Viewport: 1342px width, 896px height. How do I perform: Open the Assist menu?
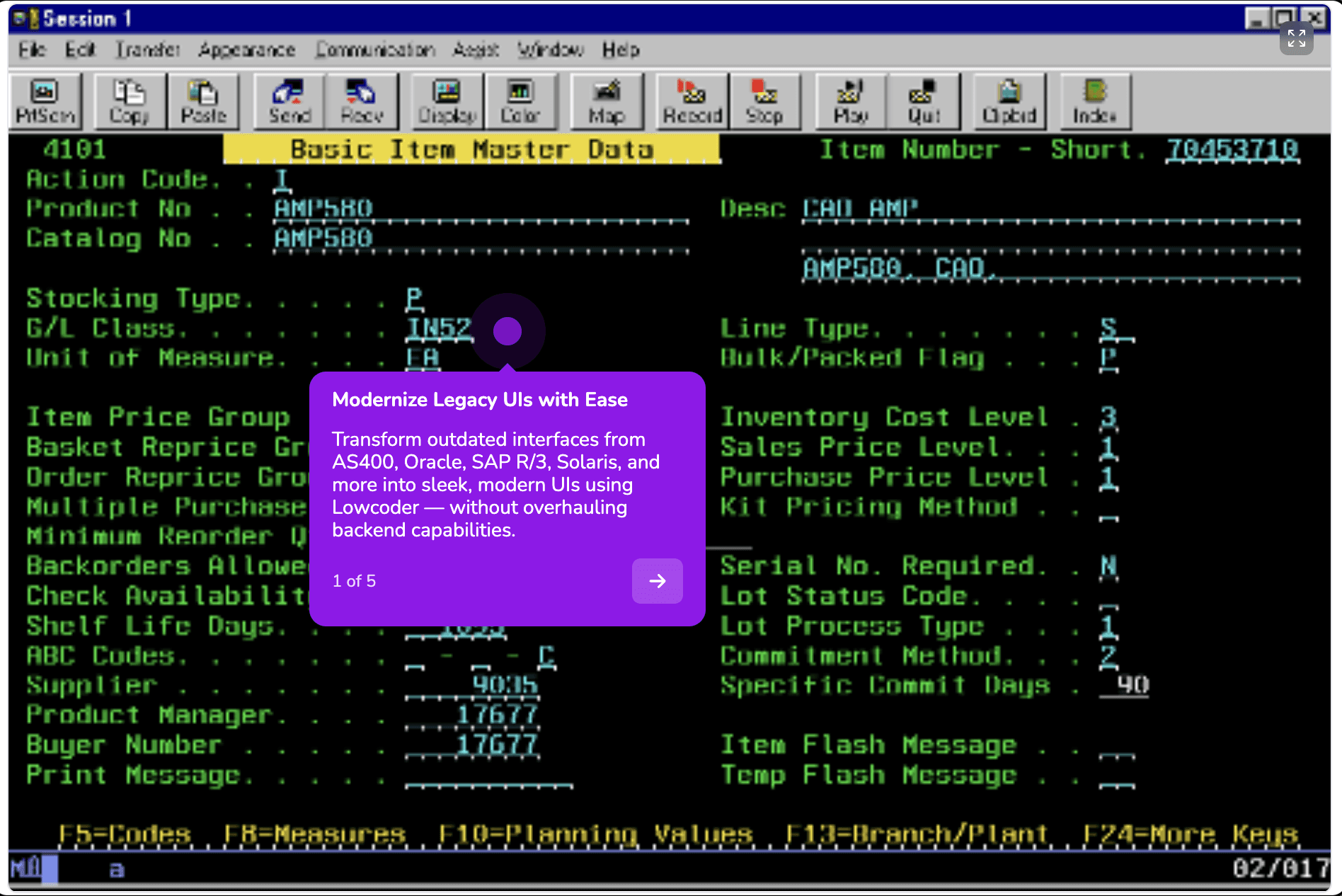click(476, 50)
